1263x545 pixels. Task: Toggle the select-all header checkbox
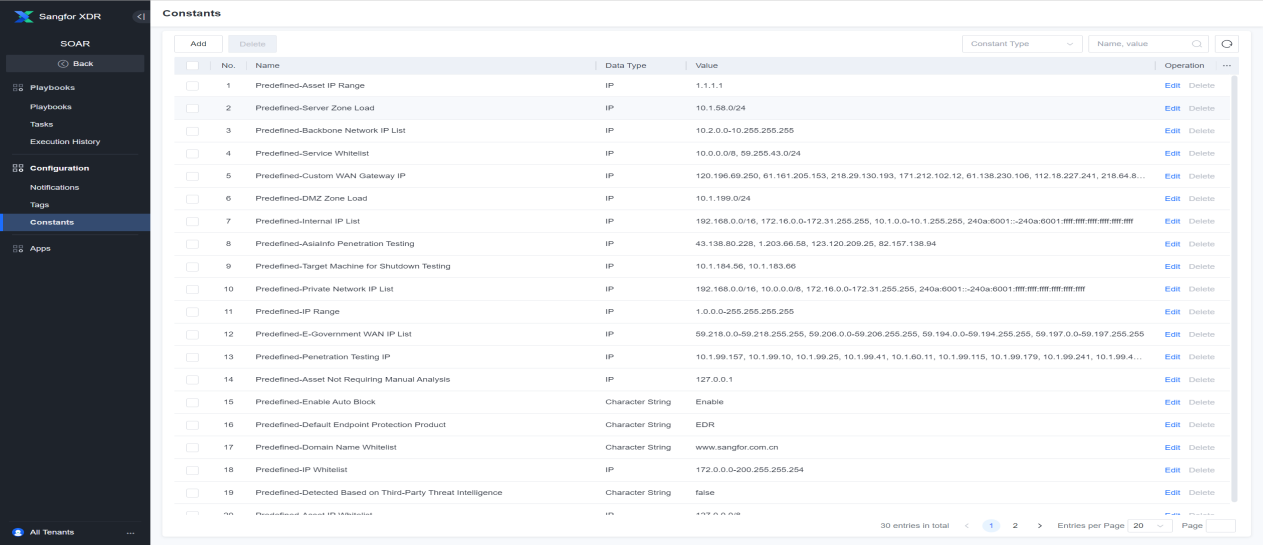[x=192, y=65]
